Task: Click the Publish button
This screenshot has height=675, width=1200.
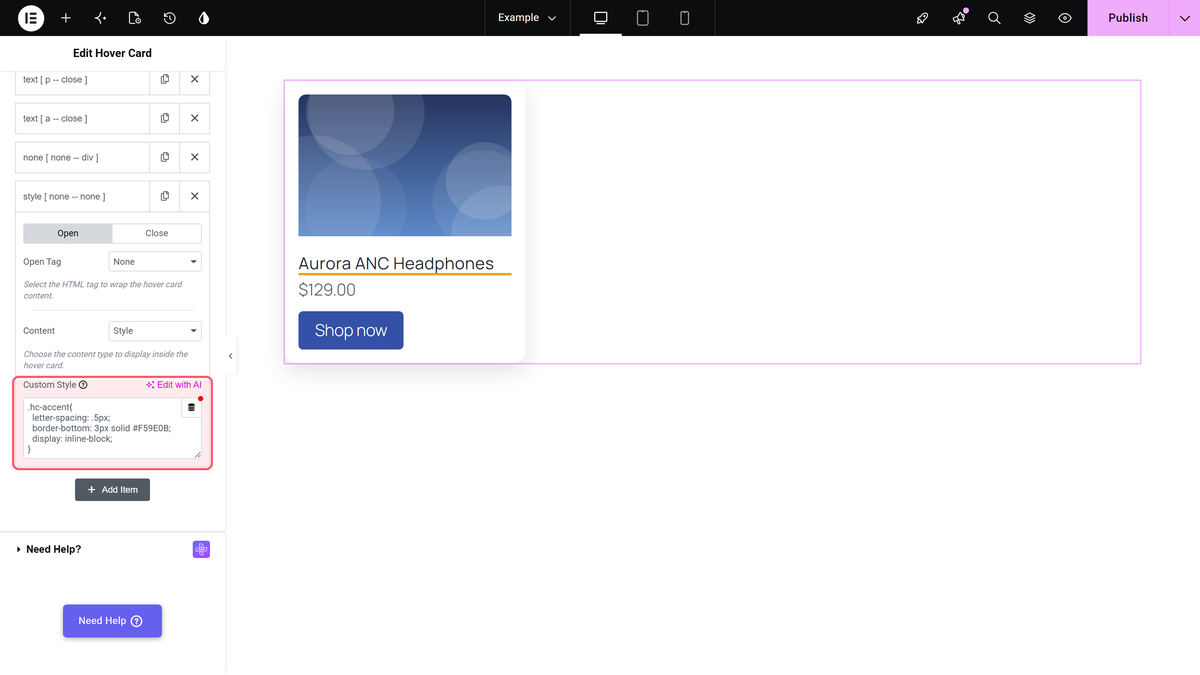Action: click(x=1128, y=18)
